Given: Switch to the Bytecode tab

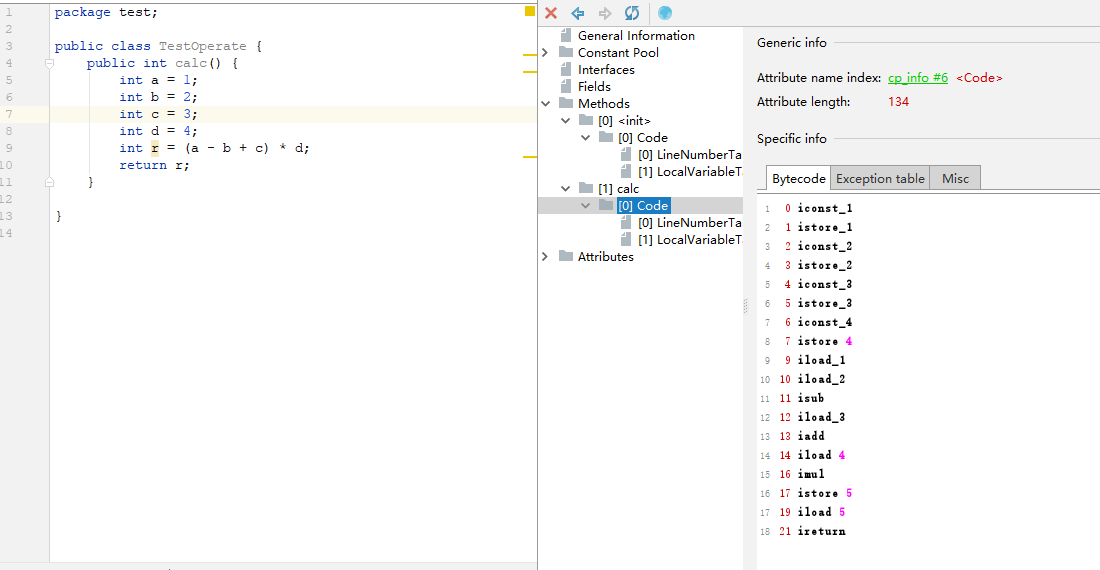Looking at the screenshot, I should tap(798, 178).
